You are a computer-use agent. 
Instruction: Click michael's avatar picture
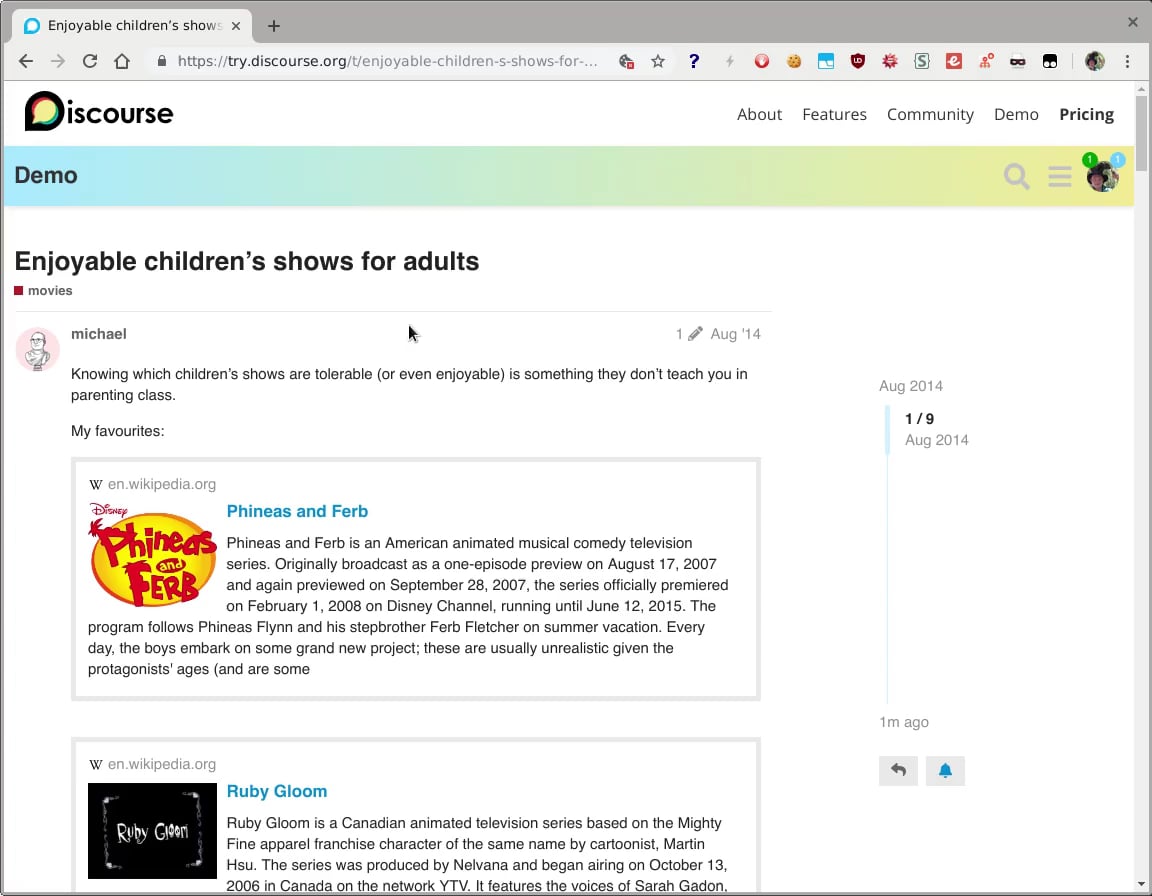point(37,349)
